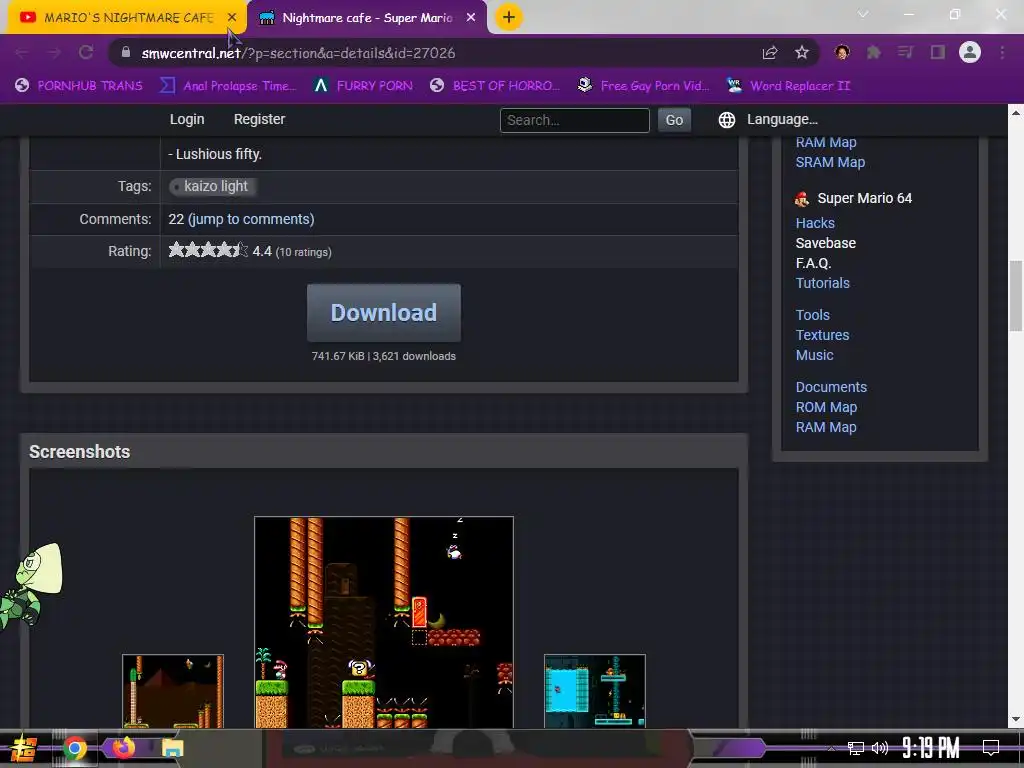
Task: Open the Language selector
Action: 782,120
